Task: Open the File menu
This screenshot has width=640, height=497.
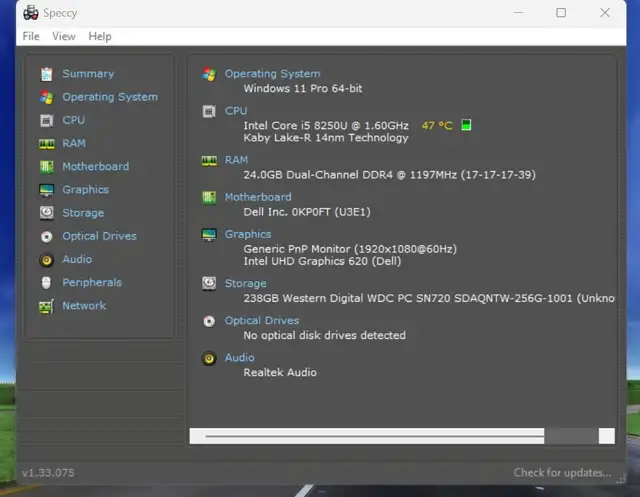Action: (31, 36)
